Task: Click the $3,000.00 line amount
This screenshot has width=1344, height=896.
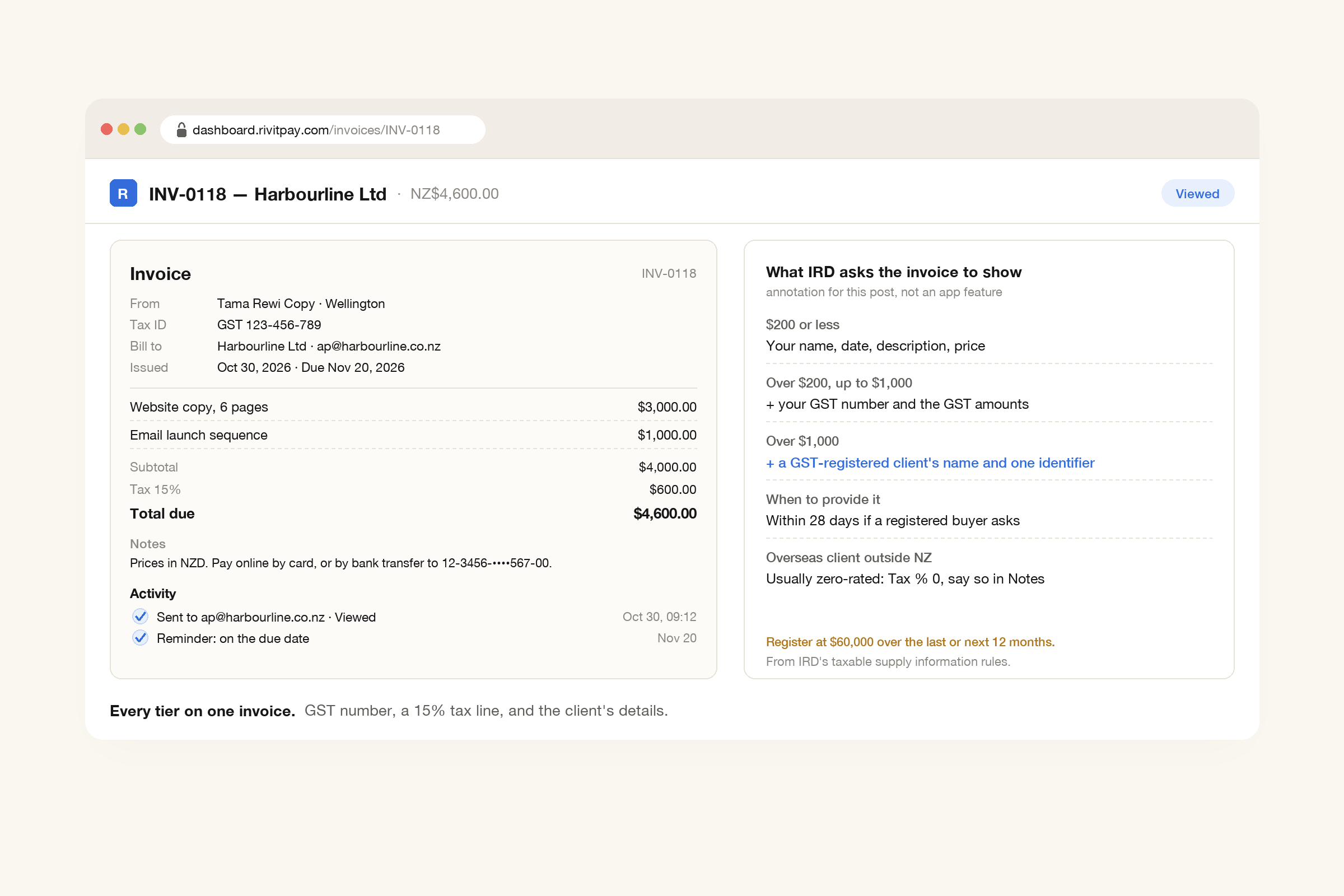Action: [667, 407]
